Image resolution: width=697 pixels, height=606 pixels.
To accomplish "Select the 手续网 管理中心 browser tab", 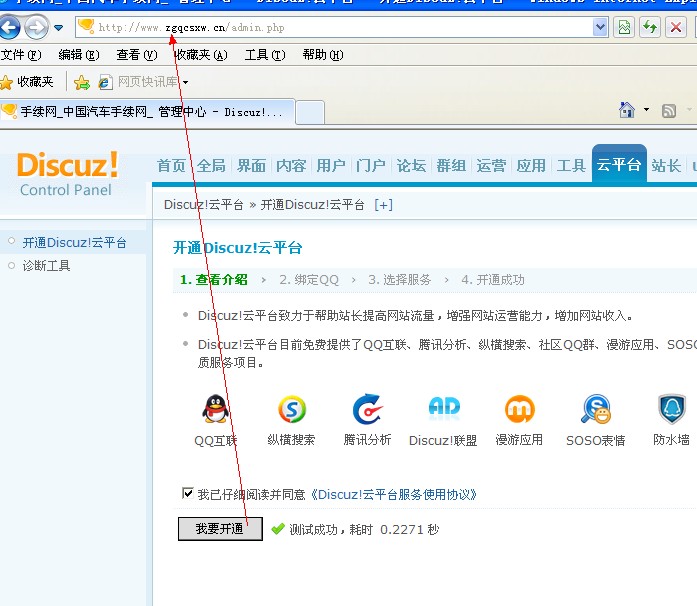I will tap(147, 112).
